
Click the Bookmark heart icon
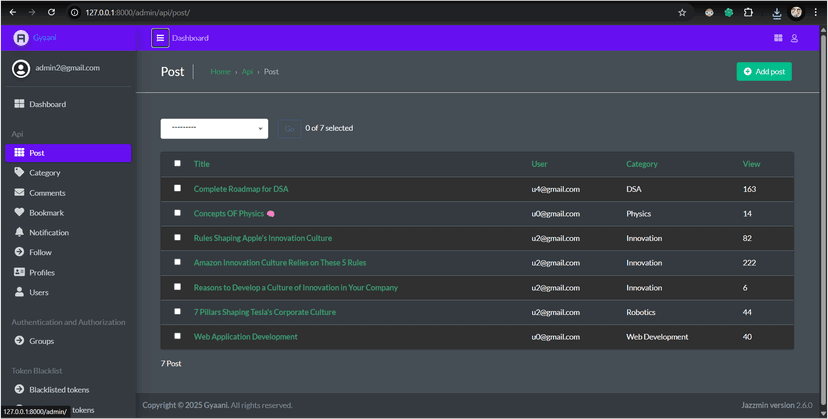[19, 212]
